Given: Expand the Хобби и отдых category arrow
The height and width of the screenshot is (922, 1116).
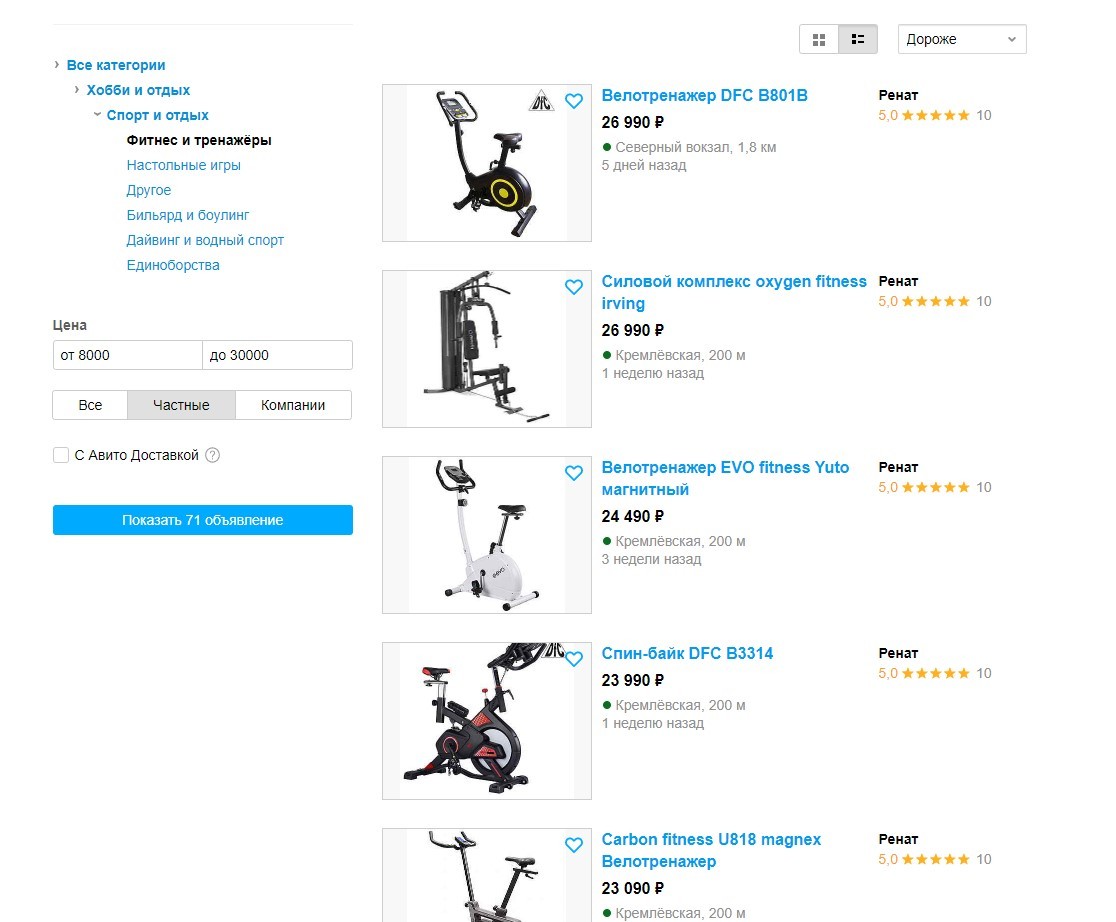Looking at the screenshot, I should coord(77,90).
